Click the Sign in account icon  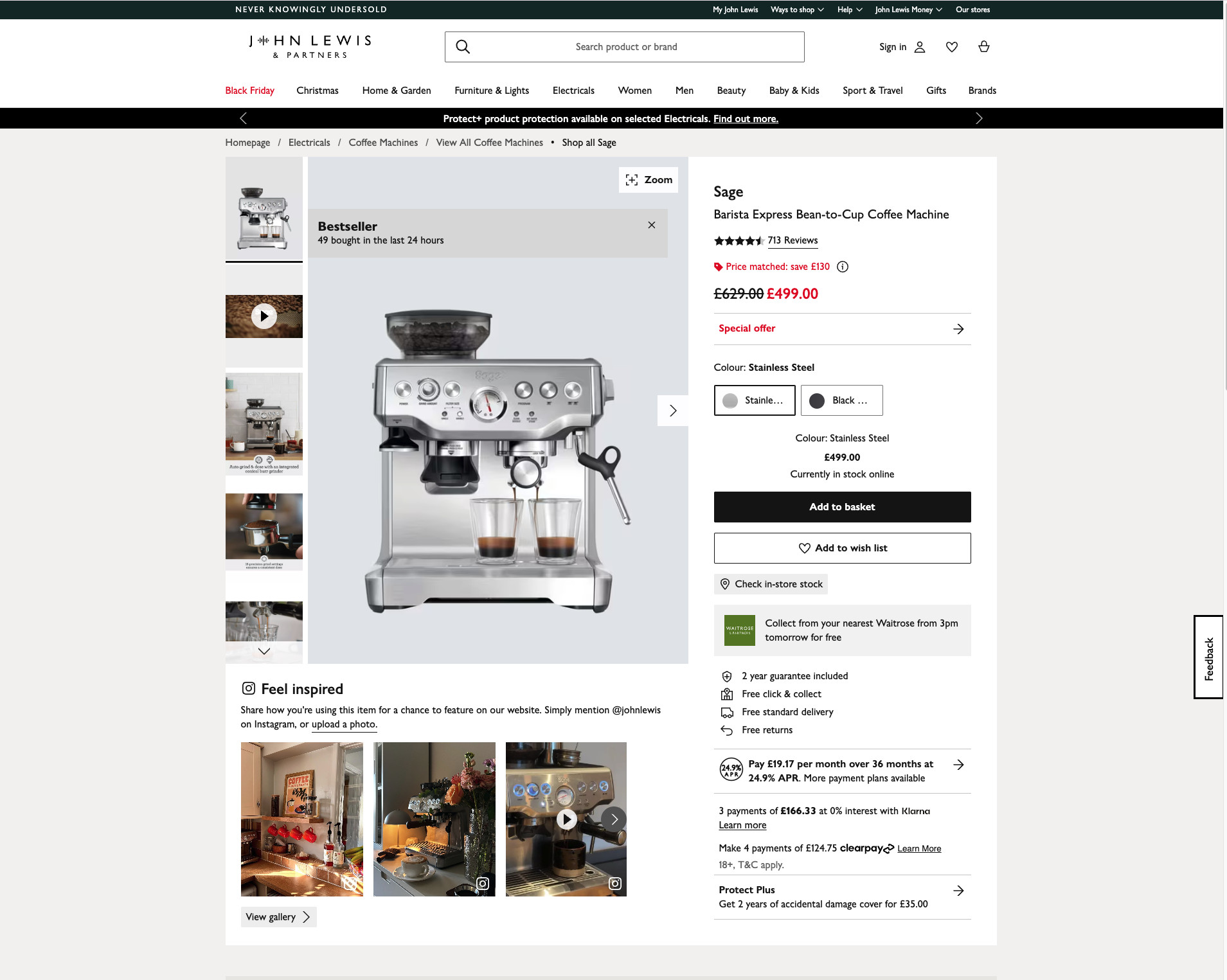(920, 47)
